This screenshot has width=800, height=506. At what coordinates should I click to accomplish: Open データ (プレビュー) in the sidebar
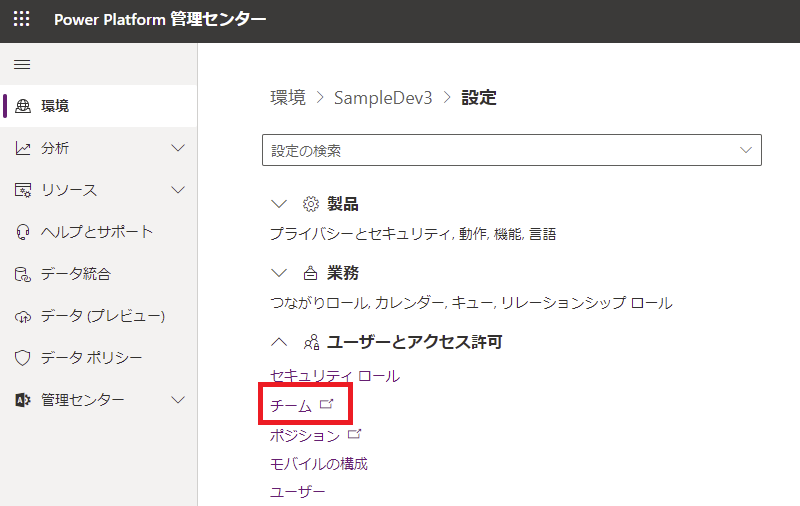pos(98,316)
